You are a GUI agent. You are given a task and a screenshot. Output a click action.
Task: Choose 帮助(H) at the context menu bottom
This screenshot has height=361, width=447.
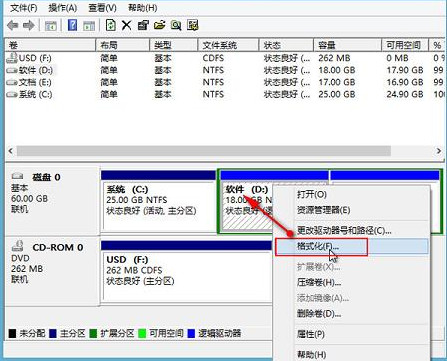tap(352, 354)
